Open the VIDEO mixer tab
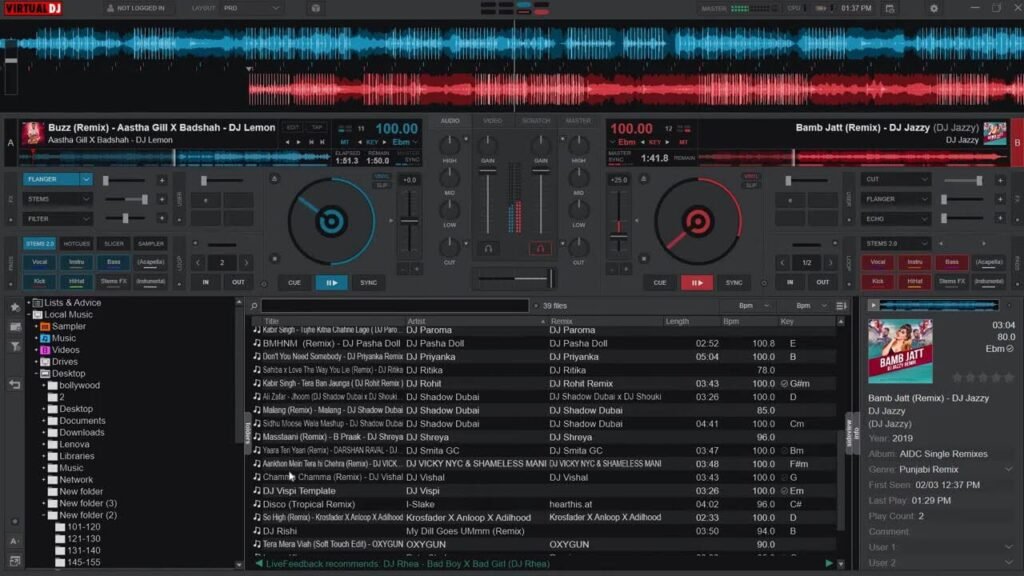The image size is (1024, 576). pyautogui.click(x=492, y=121)
